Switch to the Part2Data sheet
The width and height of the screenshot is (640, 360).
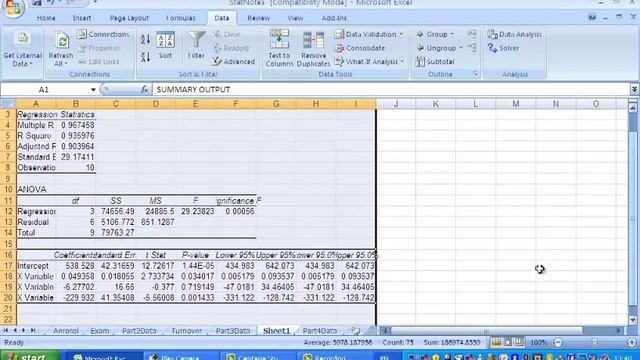tap(139, 331)
